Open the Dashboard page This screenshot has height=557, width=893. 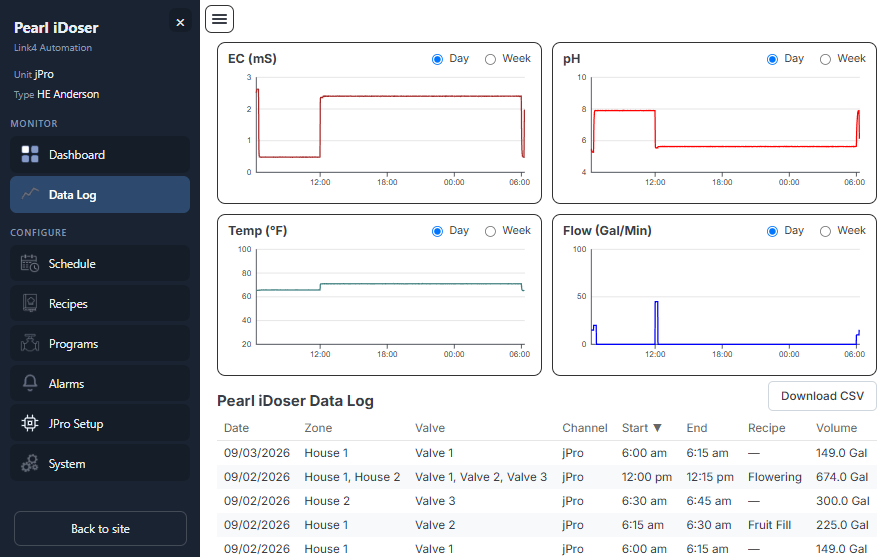[100, 154]
